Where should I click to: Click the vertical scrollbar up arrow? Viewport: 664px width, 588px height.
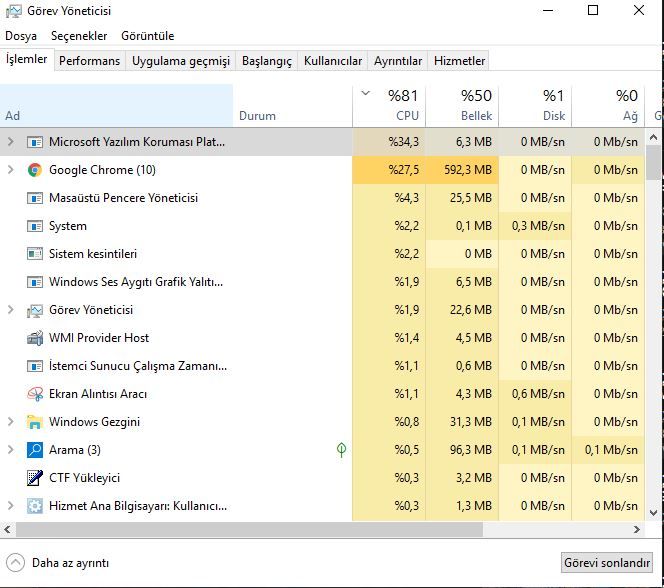click(x=653, y=137)
